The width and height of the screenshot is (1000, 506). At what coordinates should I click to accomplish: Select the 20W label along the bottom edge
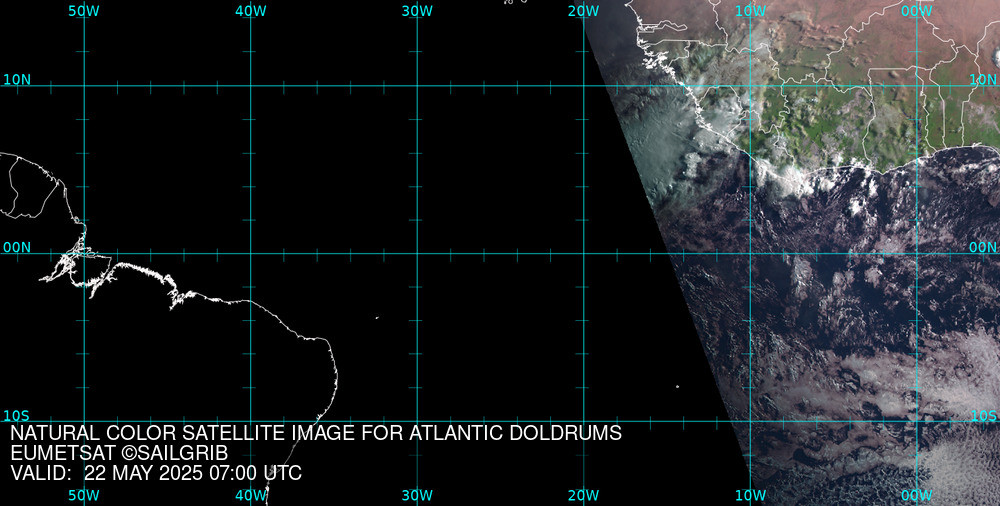coord(584,495)
